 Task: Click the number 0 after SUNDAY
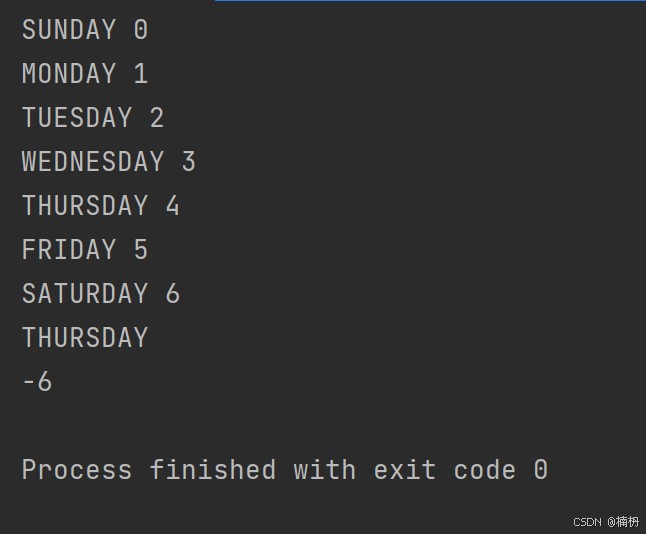coord(141,30)
